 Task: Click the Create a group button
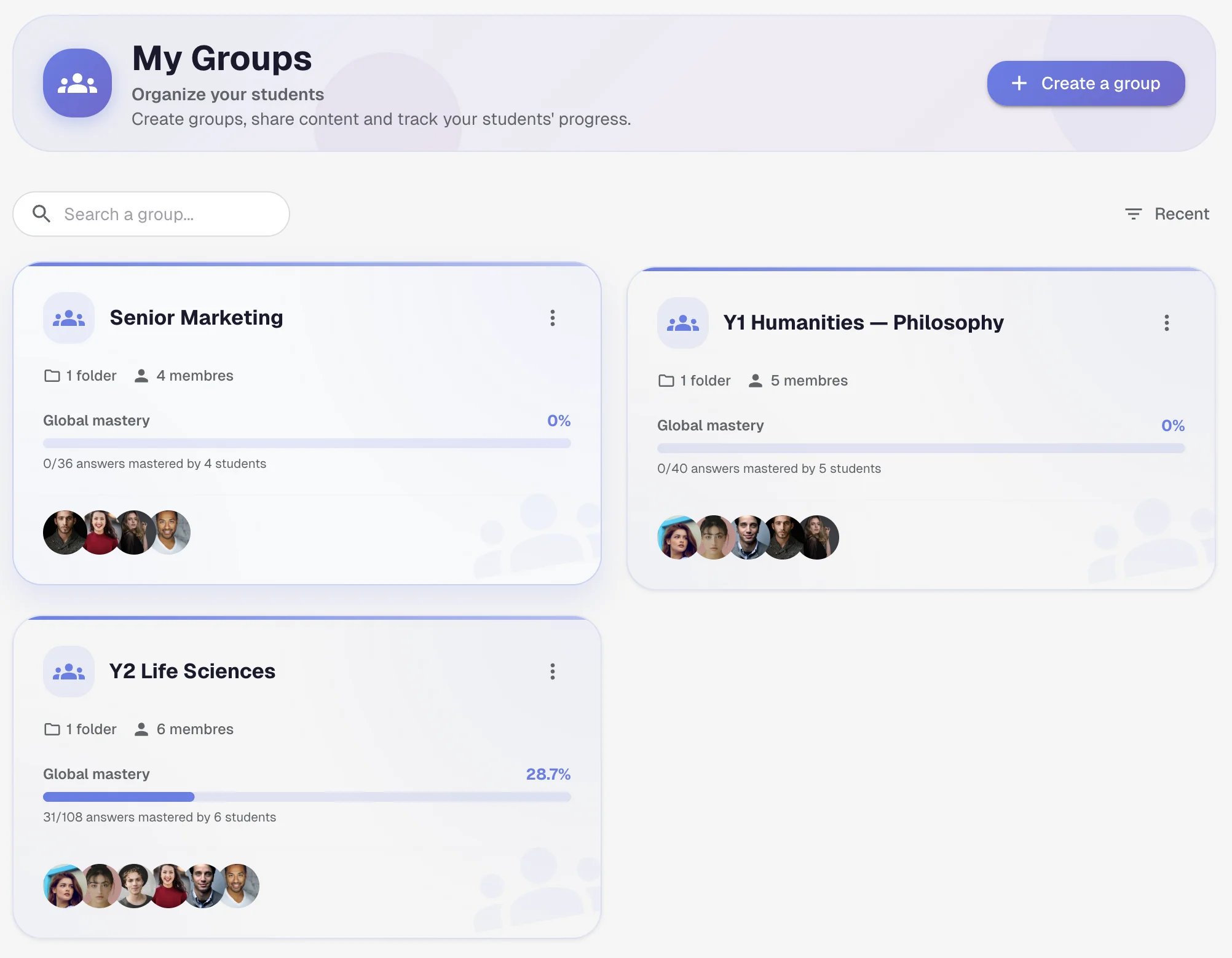[1085, 83]
